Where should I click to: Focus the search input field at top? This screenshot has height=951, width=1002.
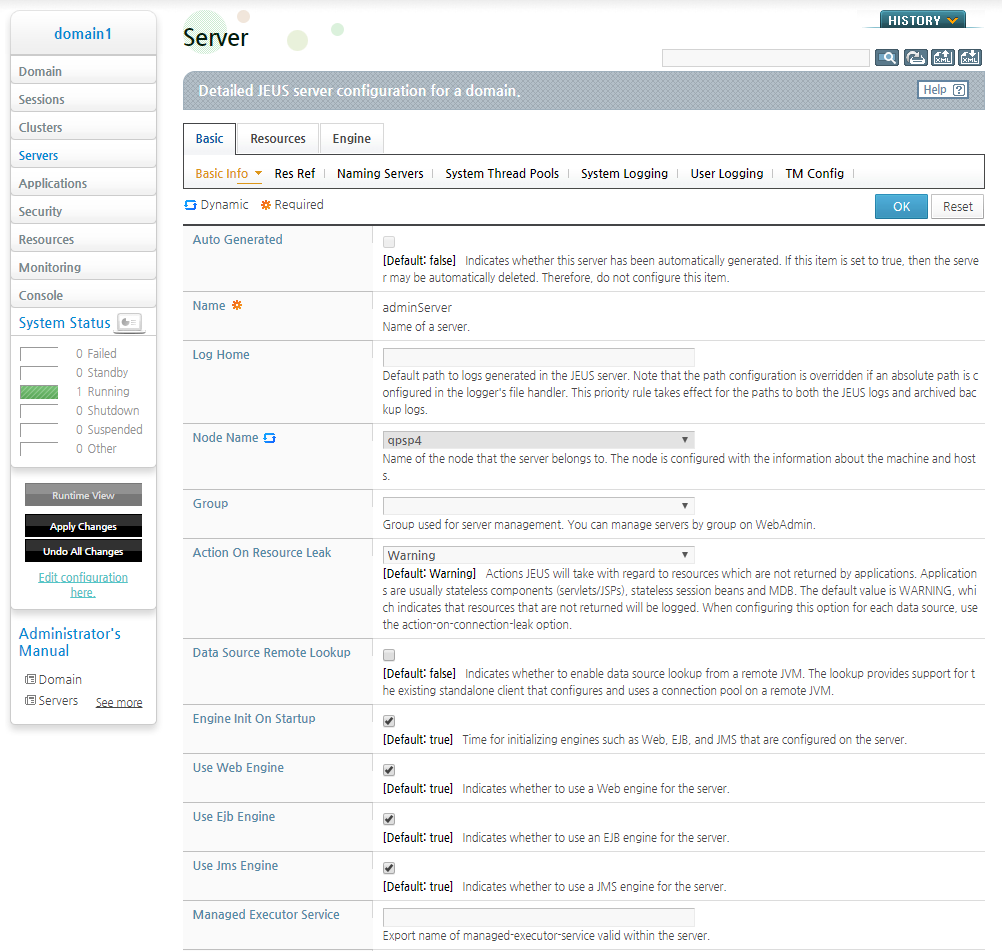tap(766, 58)
